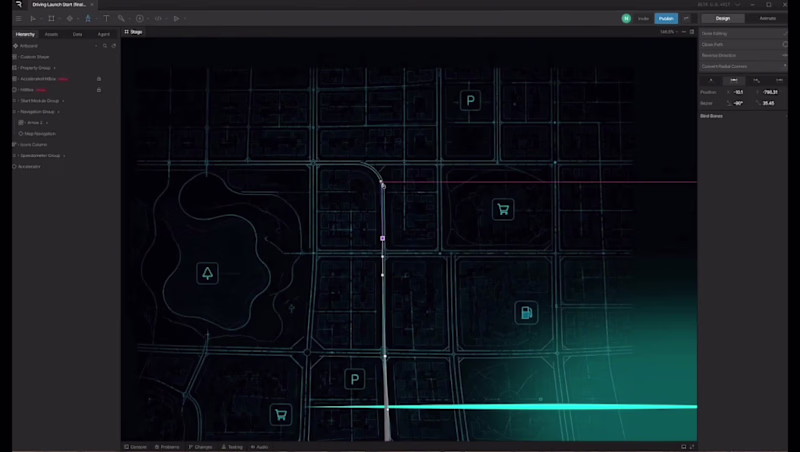Switch to the Assets tab

coord(51,34)
